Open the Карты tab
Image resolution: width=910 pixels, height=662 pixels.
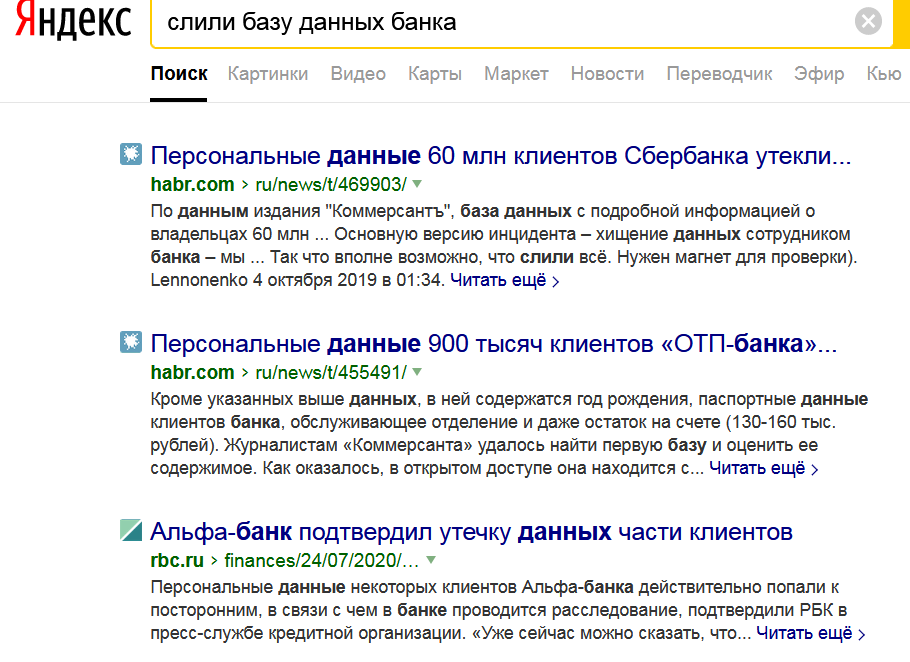pos(435,74)
